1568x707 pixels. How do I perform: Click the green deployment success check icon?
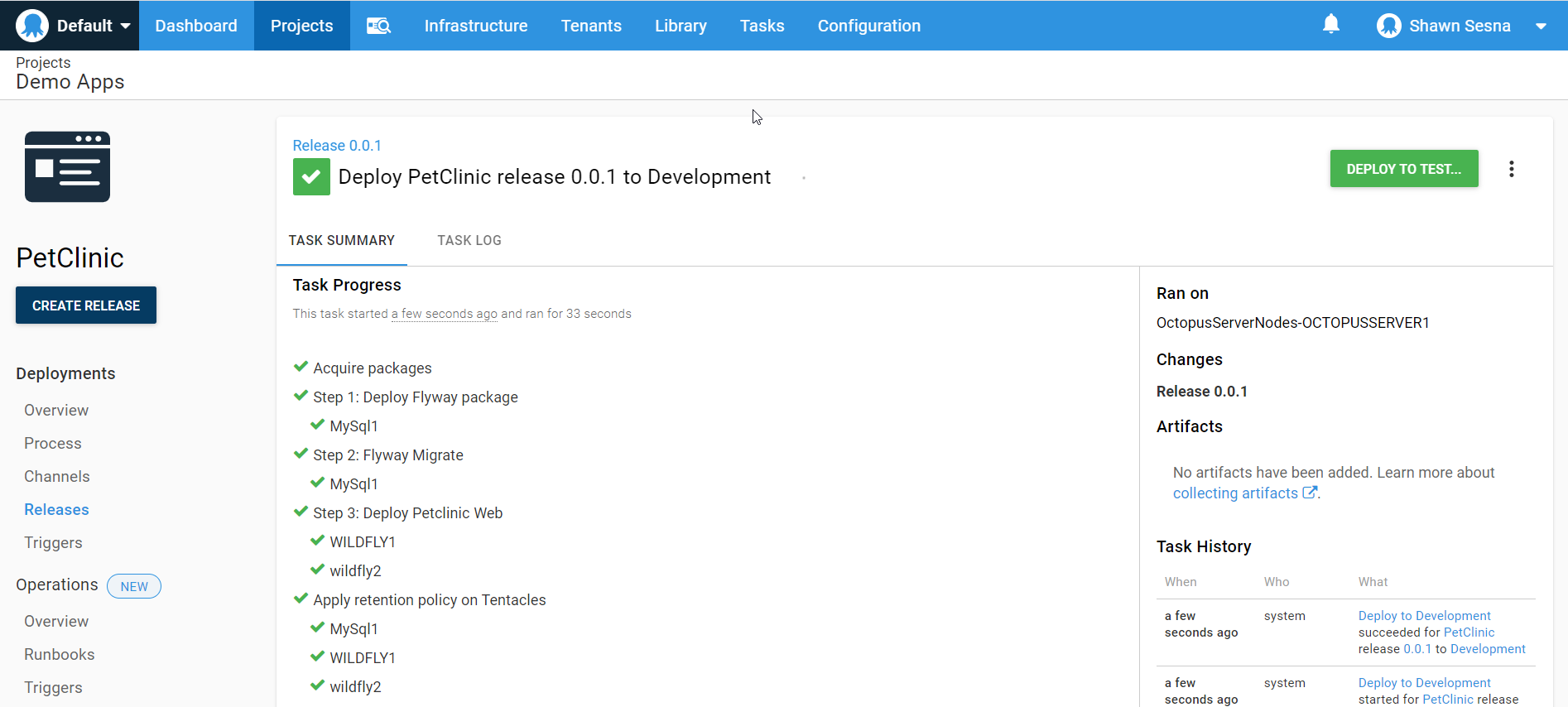coord(311,177)
